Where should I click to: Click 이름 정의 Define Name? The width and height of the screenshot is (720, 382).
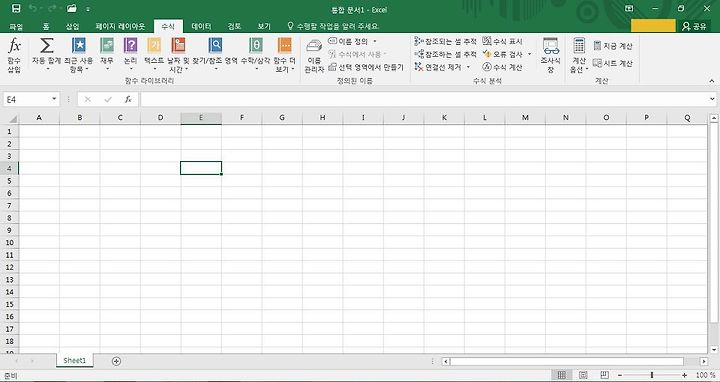(x=348, y=41)
